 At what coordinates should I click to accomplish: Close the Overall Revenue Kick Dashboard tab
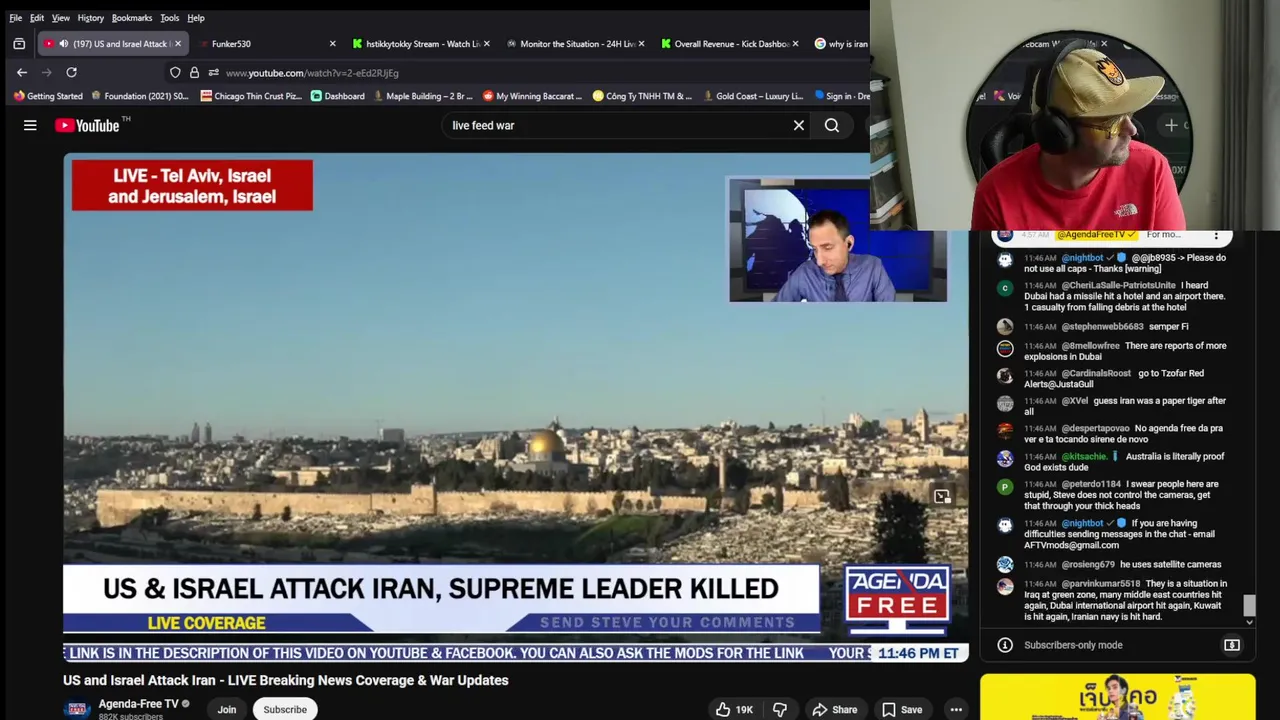point(795,44)
